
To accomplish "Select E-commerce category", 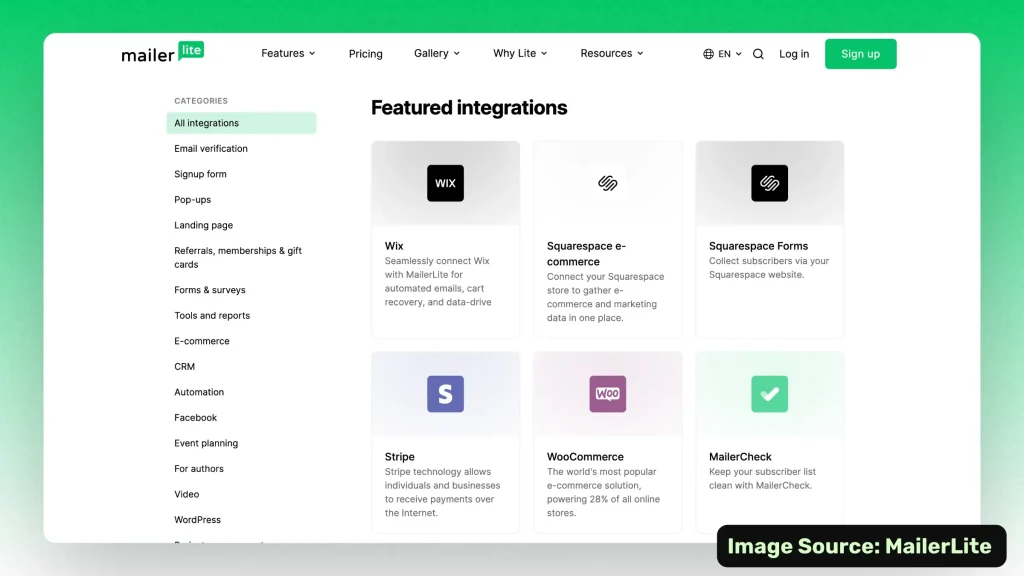I will [x=202, y=340].
